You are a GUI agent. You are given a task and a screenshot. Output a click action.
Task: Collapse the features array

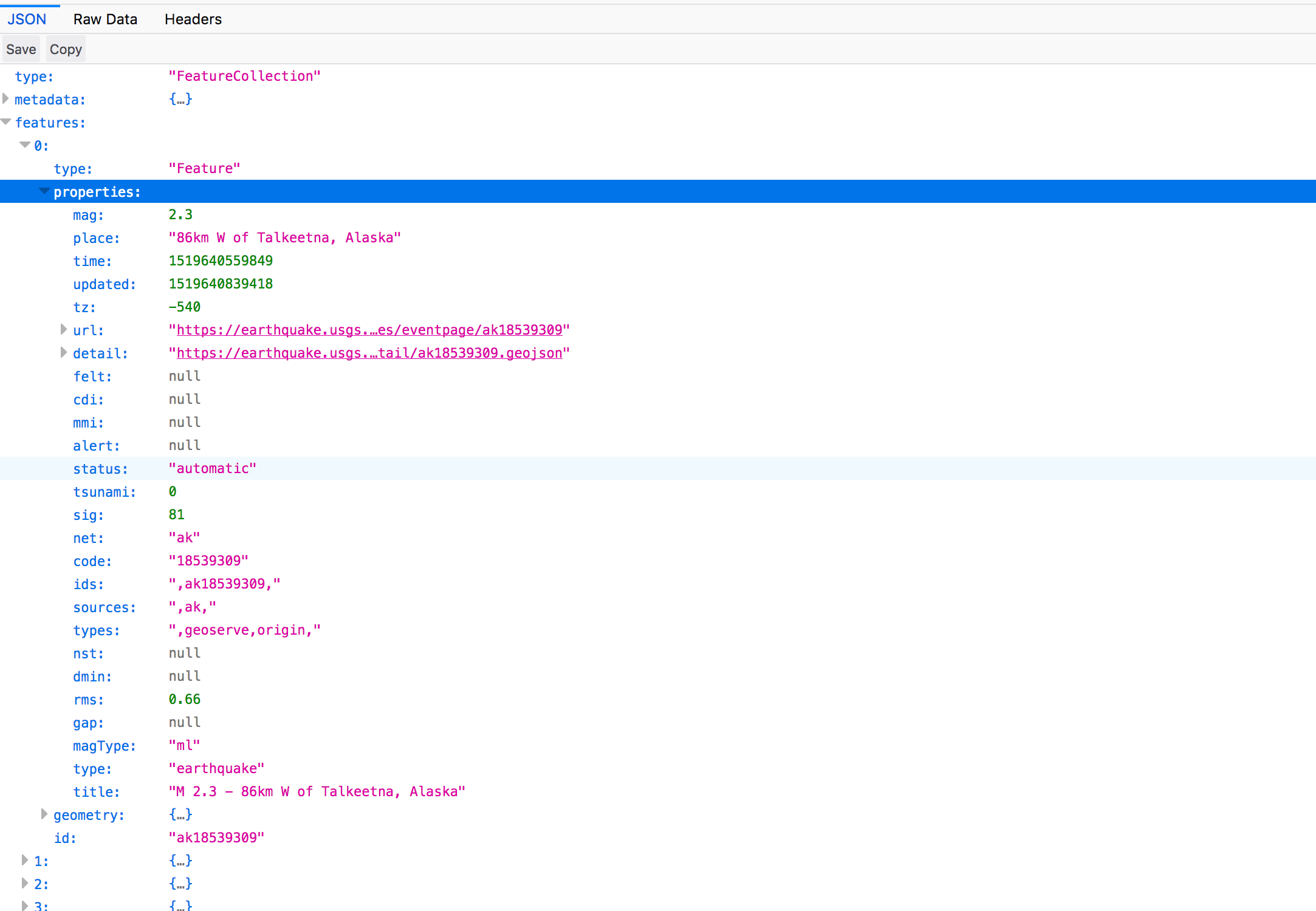(x=6, y=122)
